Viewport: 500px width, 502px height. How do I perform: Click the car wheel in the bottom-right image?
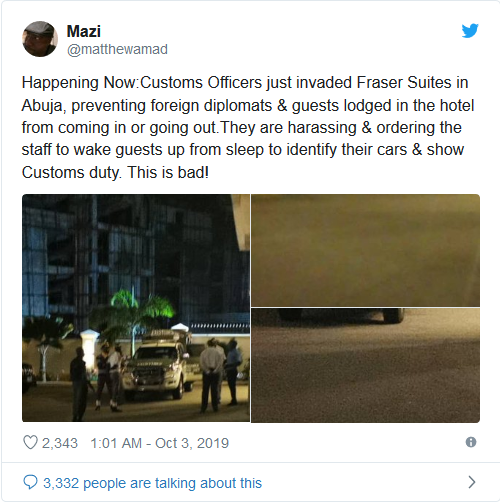[394, 315]
